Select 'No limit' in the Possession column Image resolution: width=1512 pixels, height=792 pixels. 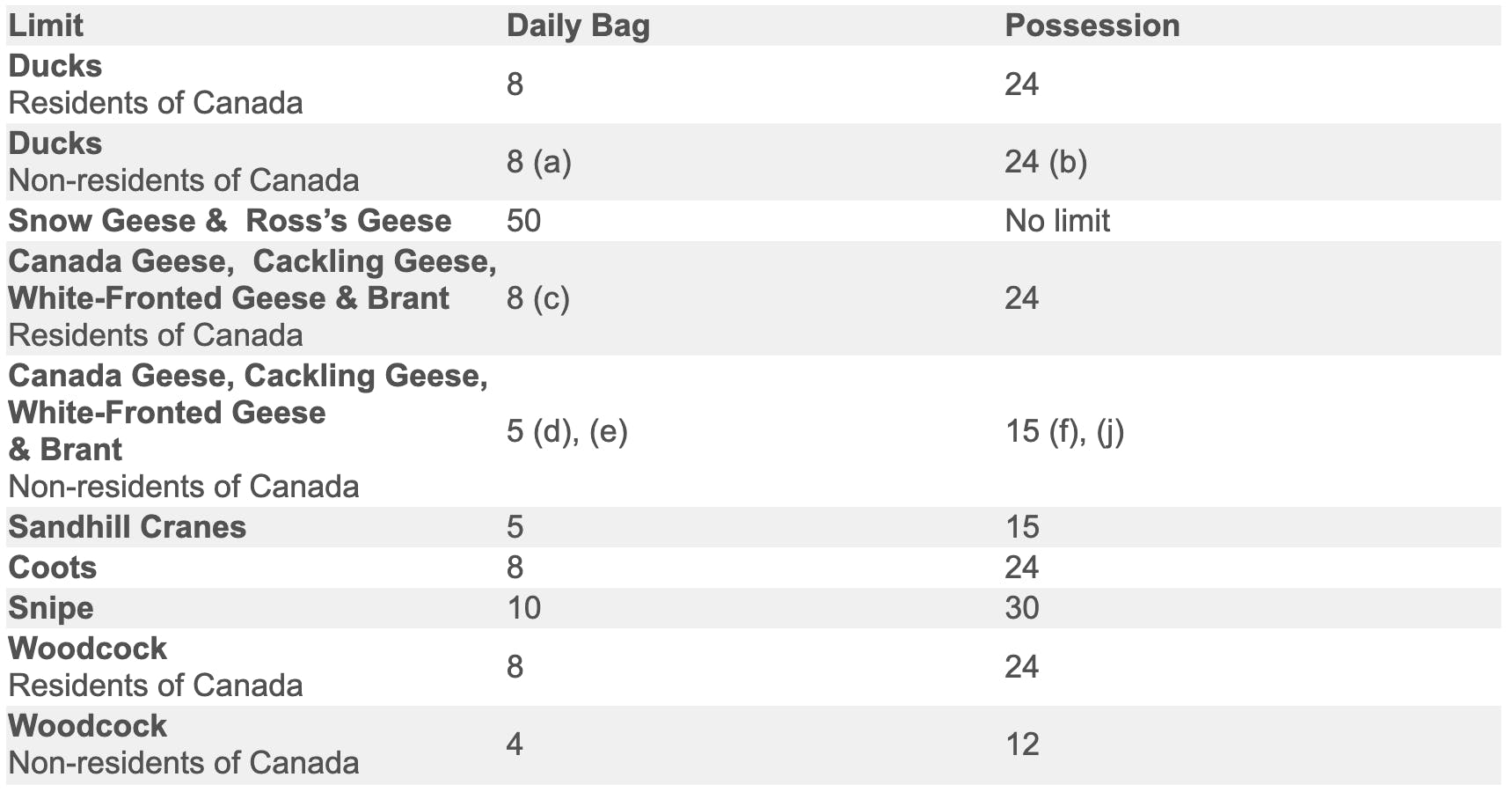1056,221
